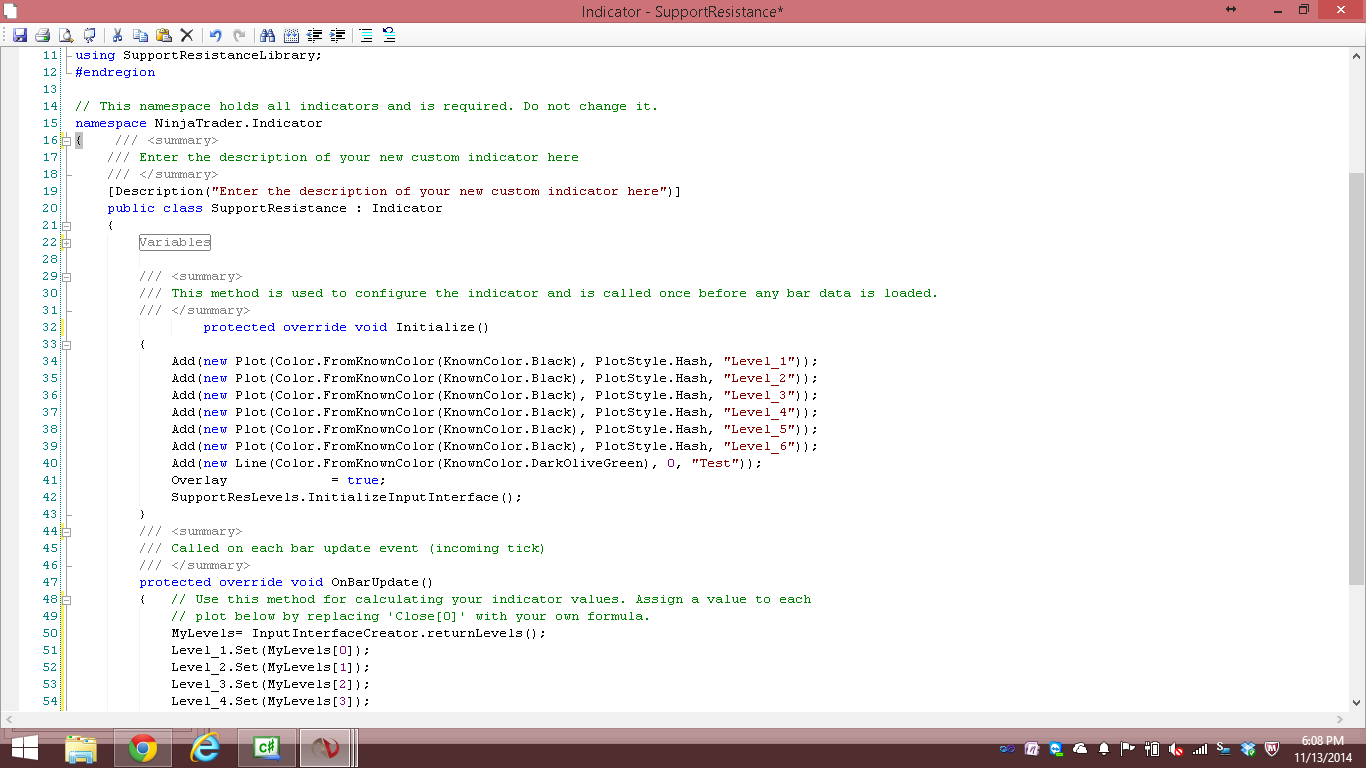Viewport: 1366px width, 768px height.
Task: Paste clipboard contents via toolbar icon
Action: point(164,35)
